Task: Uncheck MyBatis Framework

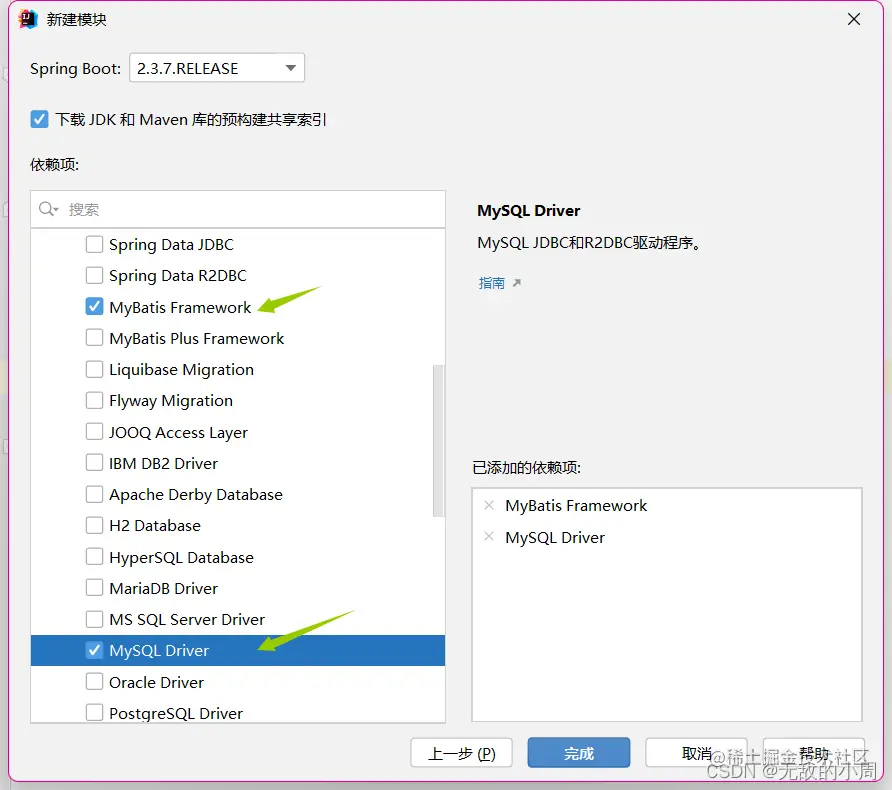Action: pyautogui.click(x=94, y=307)
